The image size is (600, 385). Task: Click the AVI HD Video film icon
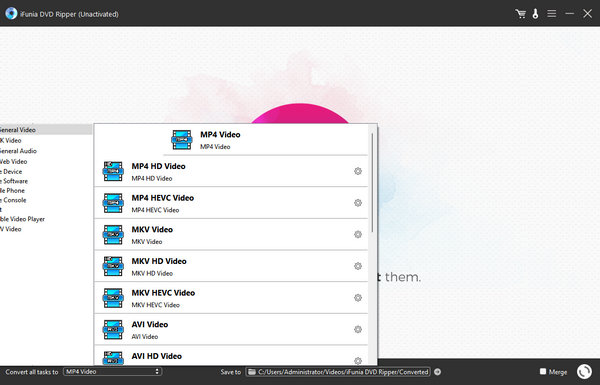[113, 358]
